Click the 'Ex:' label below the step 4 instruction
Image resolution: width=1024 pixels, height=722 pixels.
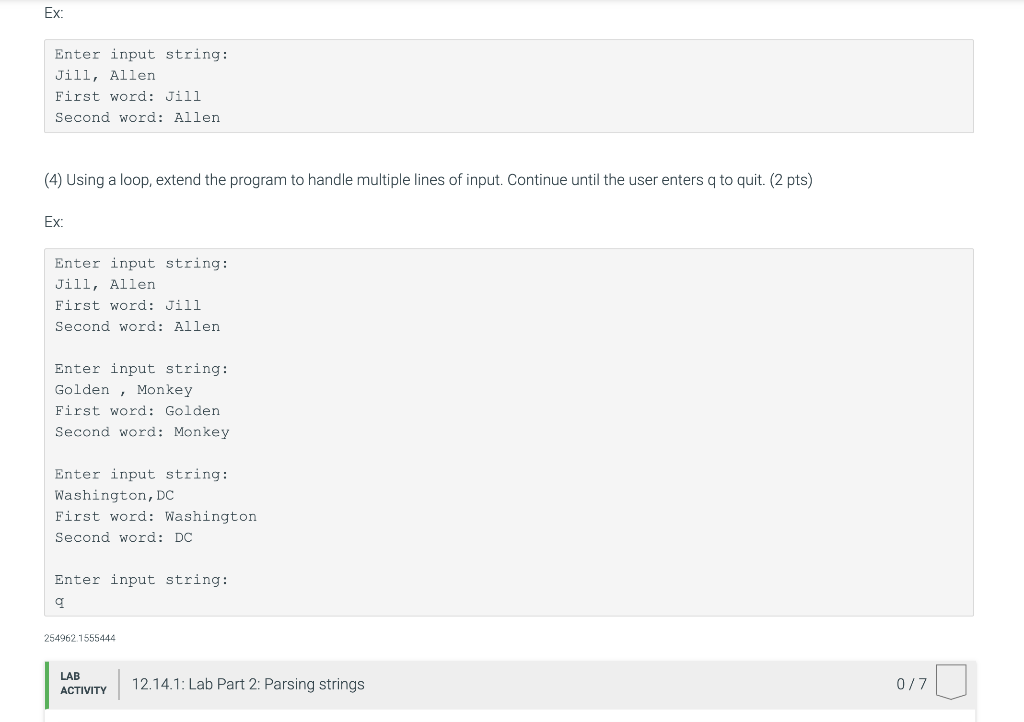[54, 222]
